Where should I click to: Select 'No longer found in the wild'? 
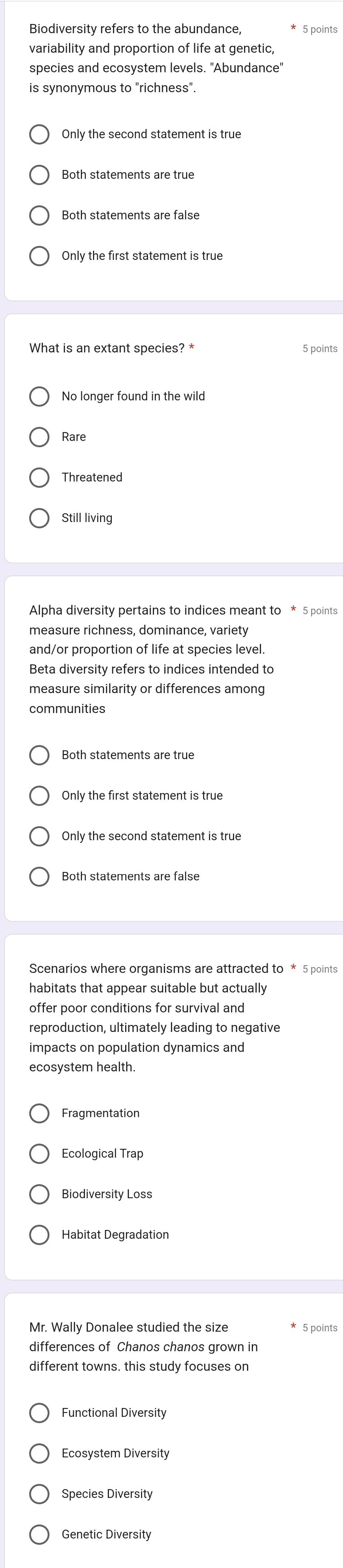(40, 397)
